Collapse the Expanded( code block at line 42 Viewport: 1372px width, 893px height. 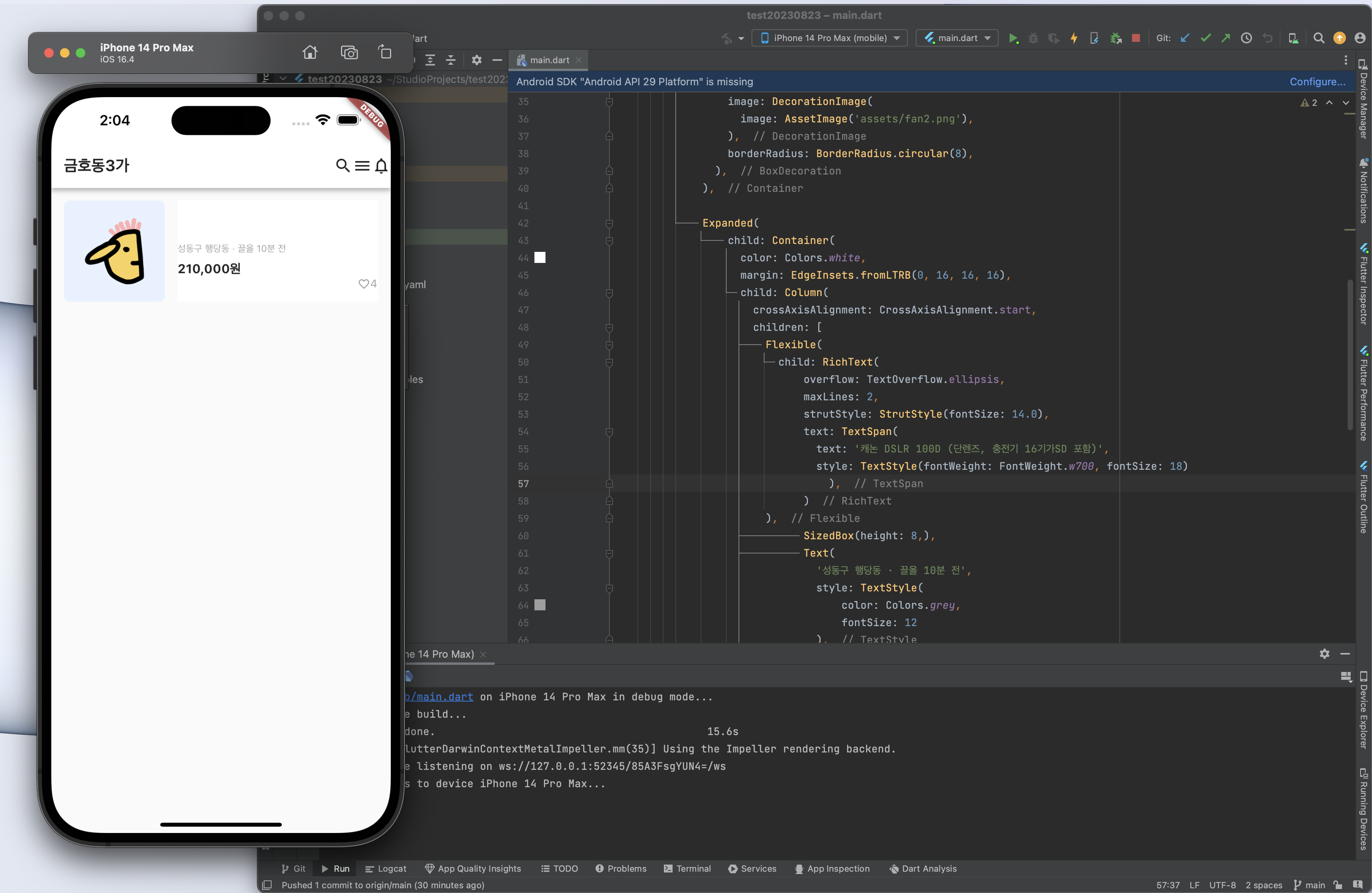tap(609, 223)
